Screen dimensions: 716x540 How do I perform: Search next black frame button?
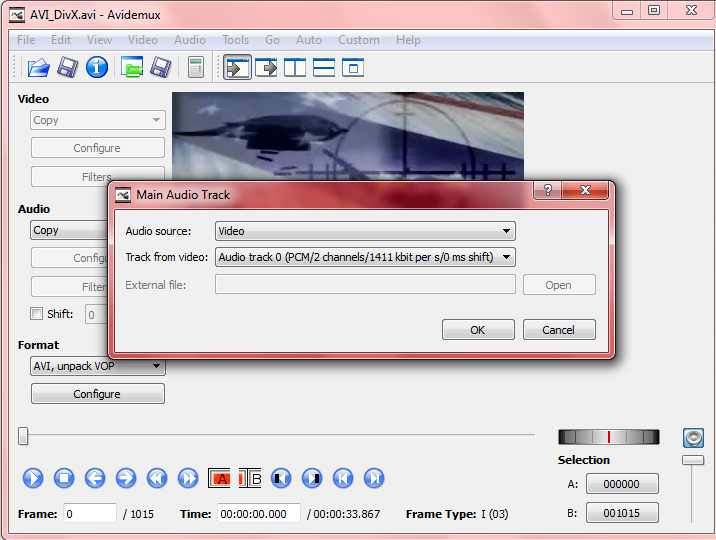[x=312, y=478]
